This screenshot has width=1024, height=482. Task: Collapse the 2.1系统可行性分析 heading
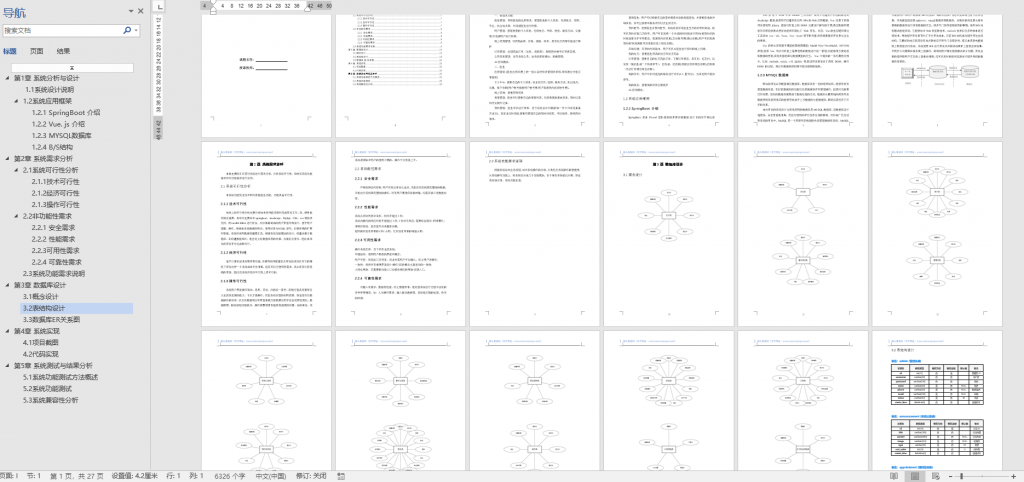pos(16,170)
